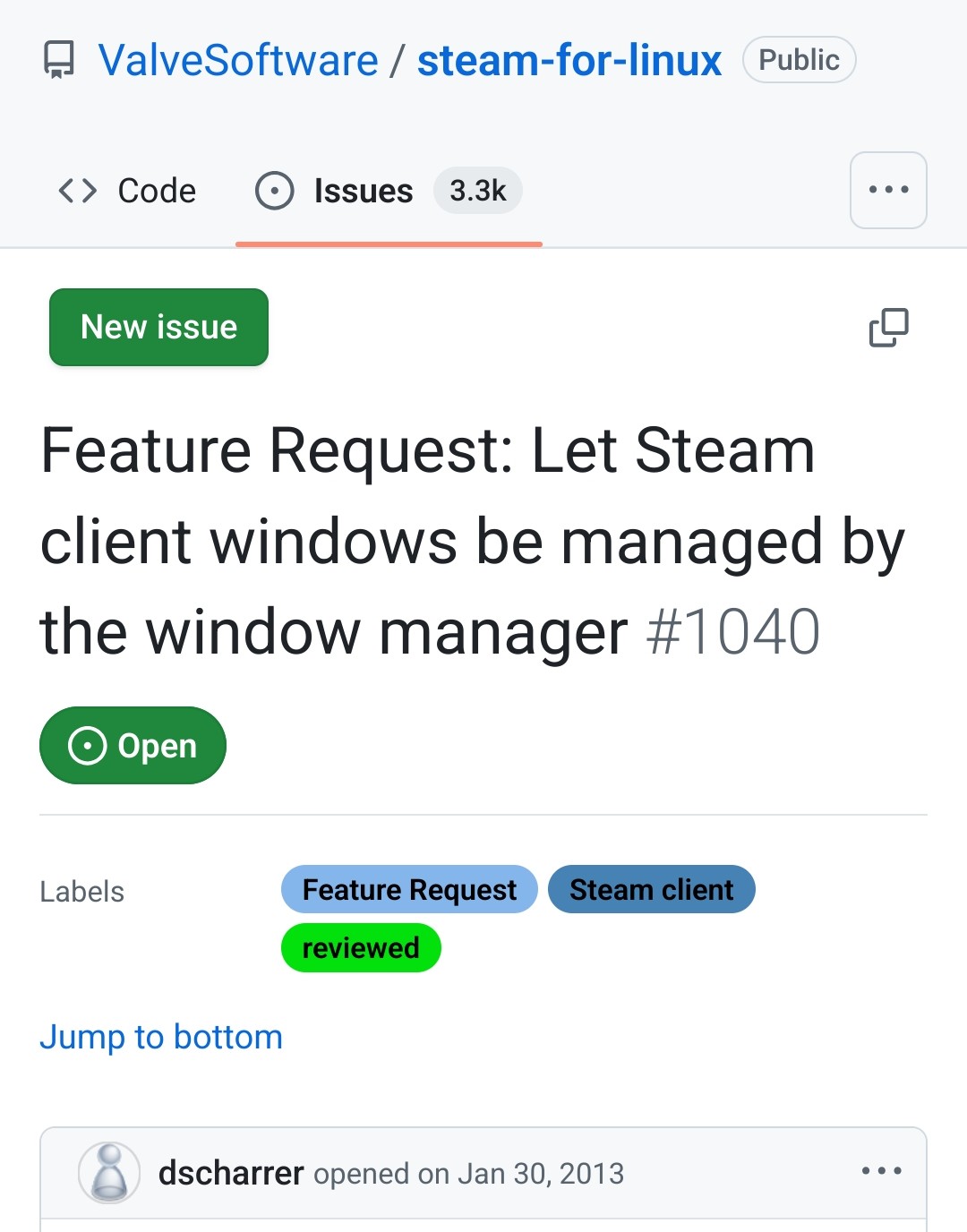Image resolution: width=967 pixels, height=1232 pixels.
Task: Click the Code brackets icon
Action: (x=78, y=191)
